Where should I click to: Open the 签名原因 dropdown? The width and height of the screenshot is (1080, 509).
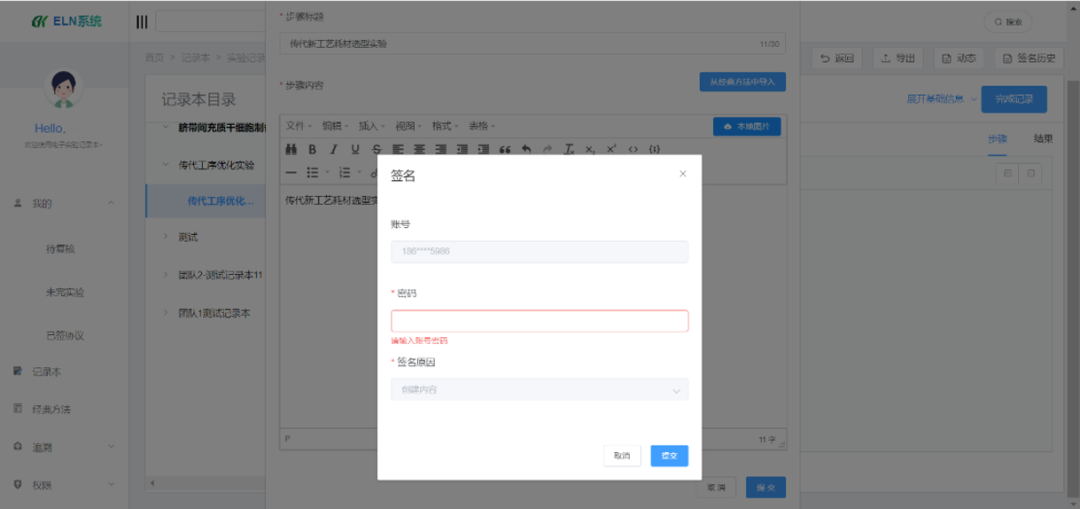539,389
